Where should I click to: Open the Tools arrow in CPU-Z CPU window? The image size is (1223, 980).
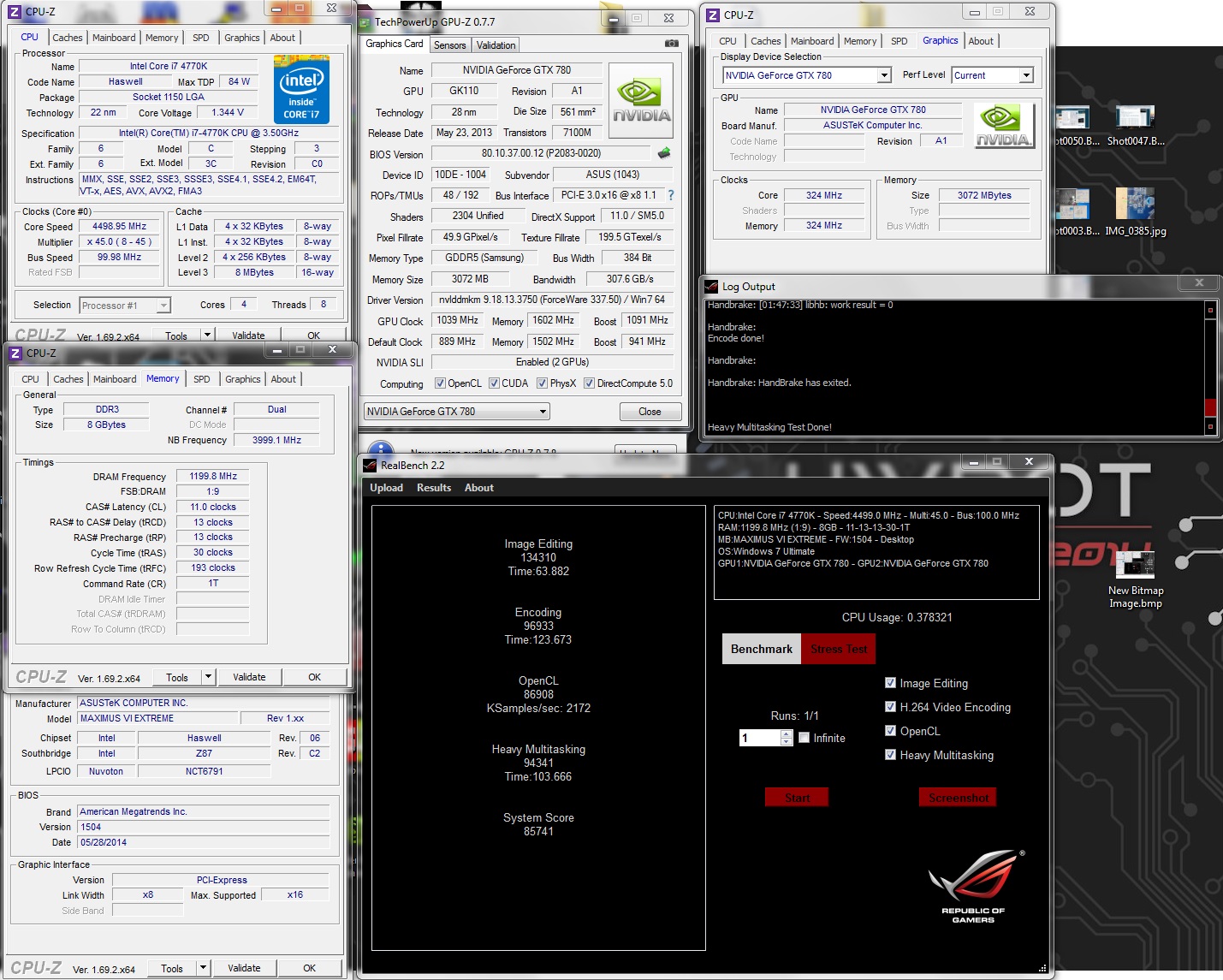[207, 336]
